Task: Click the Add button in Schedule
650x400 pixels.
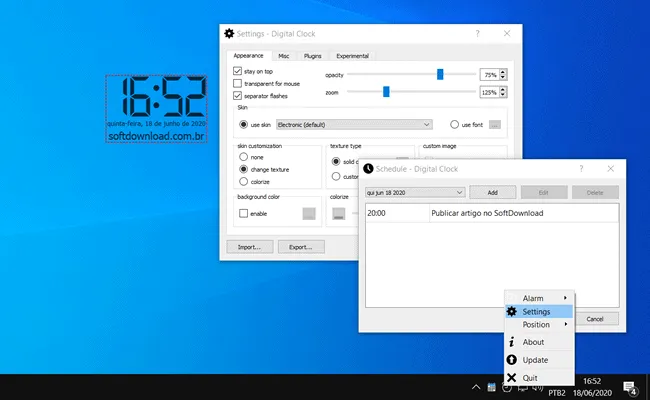Action: click(x=492, y=192)
